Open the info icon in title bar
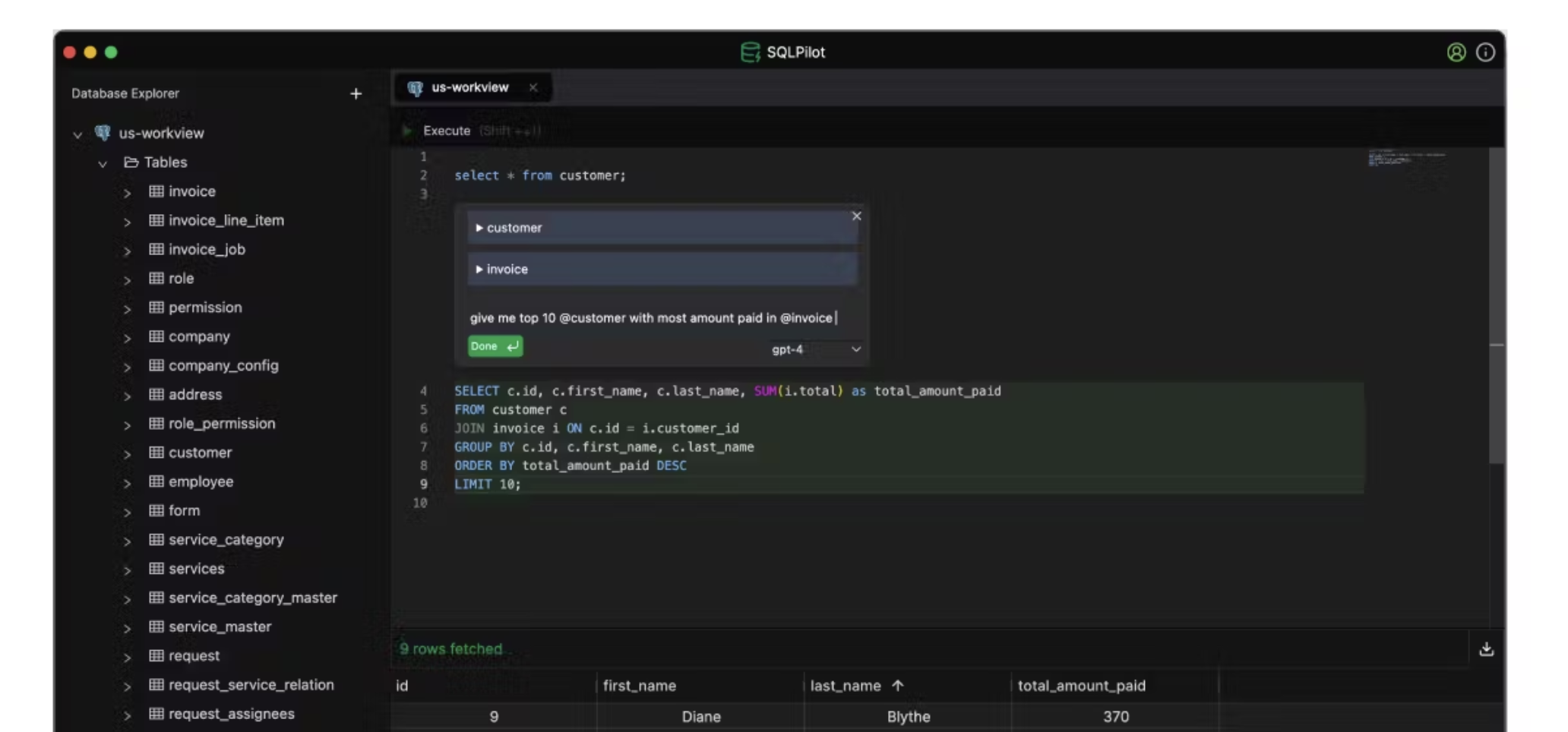The width and height of the screenshot is (1568, 732). click(x=1485, y=52)
